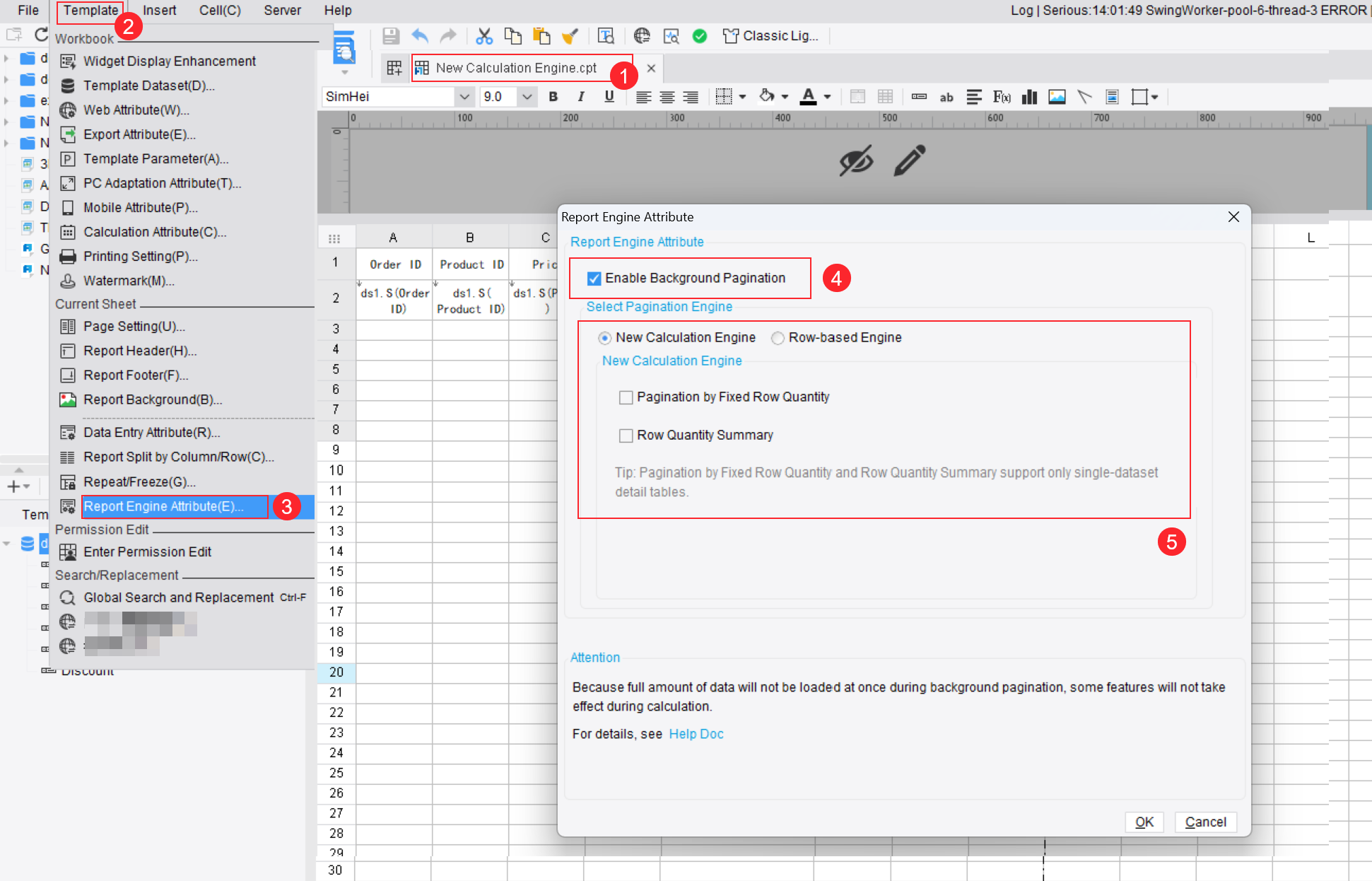The height and width of the screenshot is (881, 1372).
Task: Open the Cell(C) menu
Action: pos(220,11)
